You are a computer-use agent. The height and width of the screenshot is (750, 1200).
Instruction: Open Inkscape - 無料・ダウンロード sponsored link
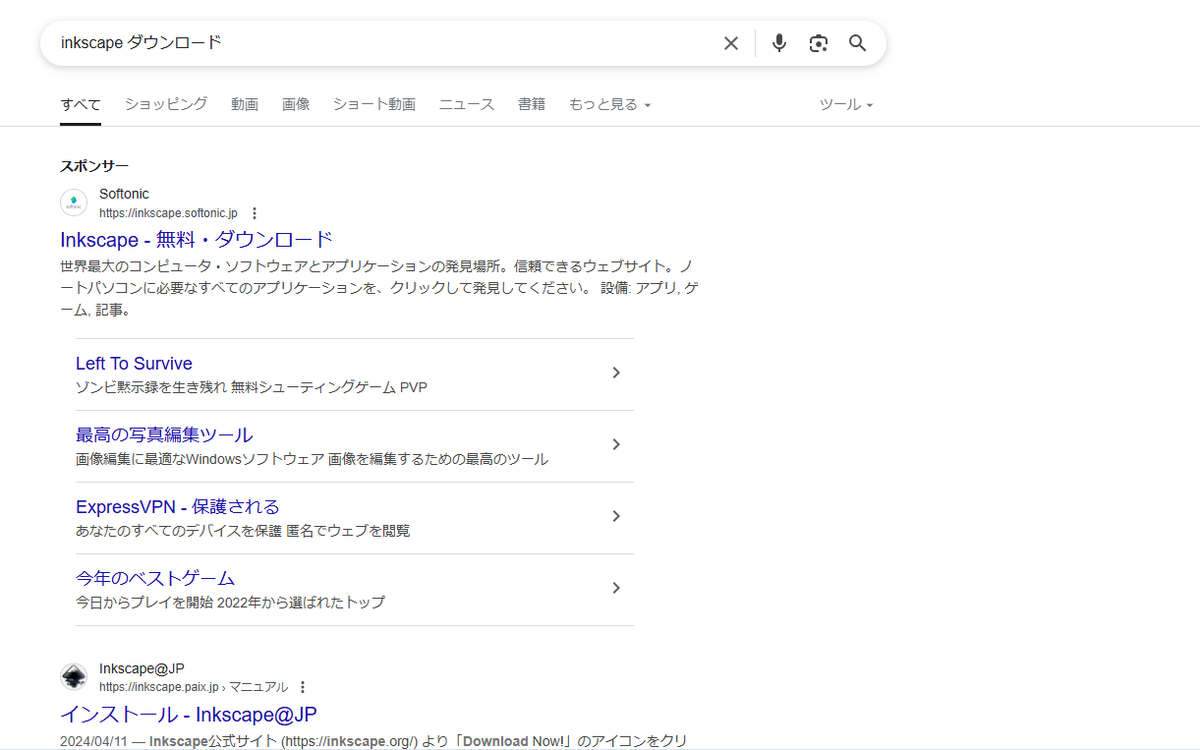tap(196, 240)
